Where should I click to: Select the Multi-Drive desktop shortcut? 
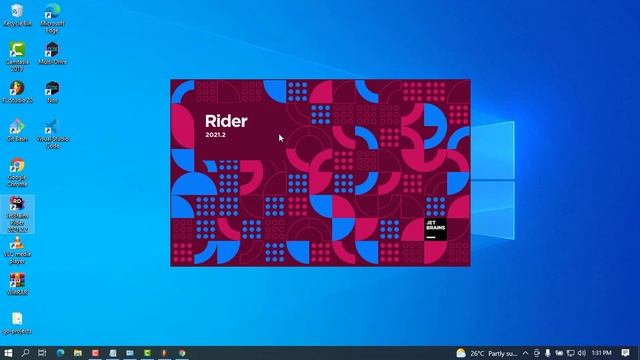click(x=52, y=53)
